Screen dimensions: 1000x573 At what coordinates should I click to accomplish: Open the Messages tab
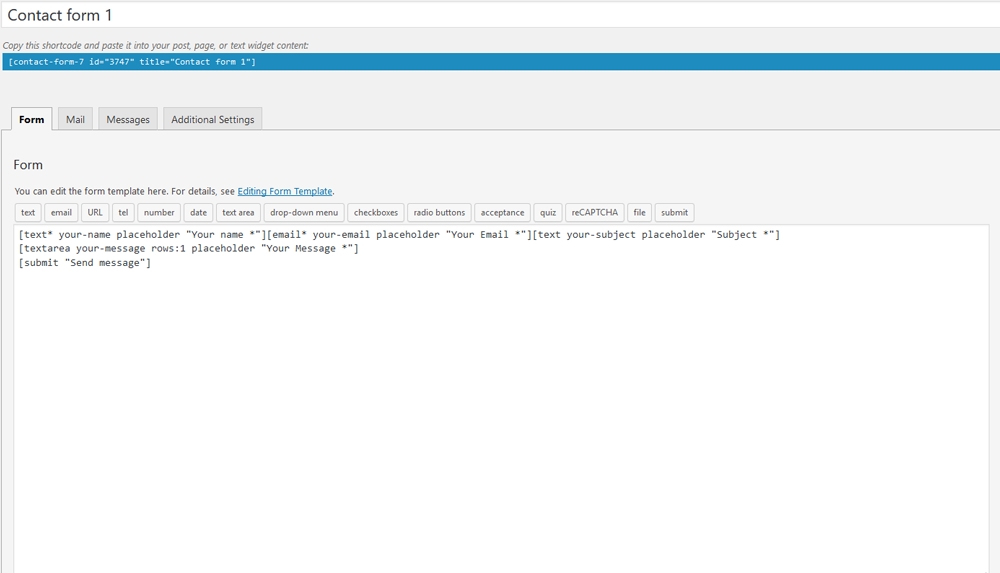tap(128, 119)
